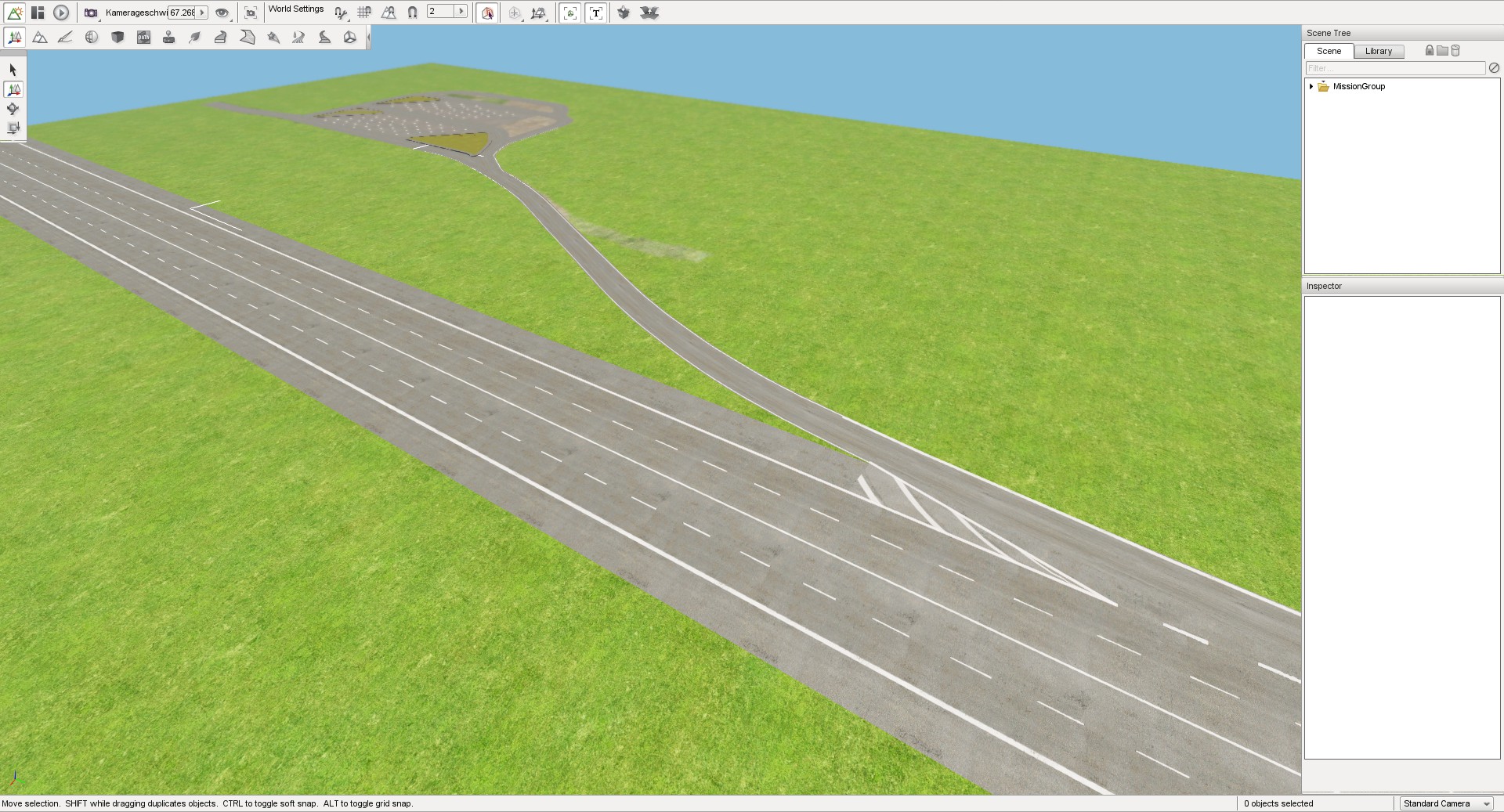
Task: Open the GUI Editor layout icon
Action: [38, 13]
